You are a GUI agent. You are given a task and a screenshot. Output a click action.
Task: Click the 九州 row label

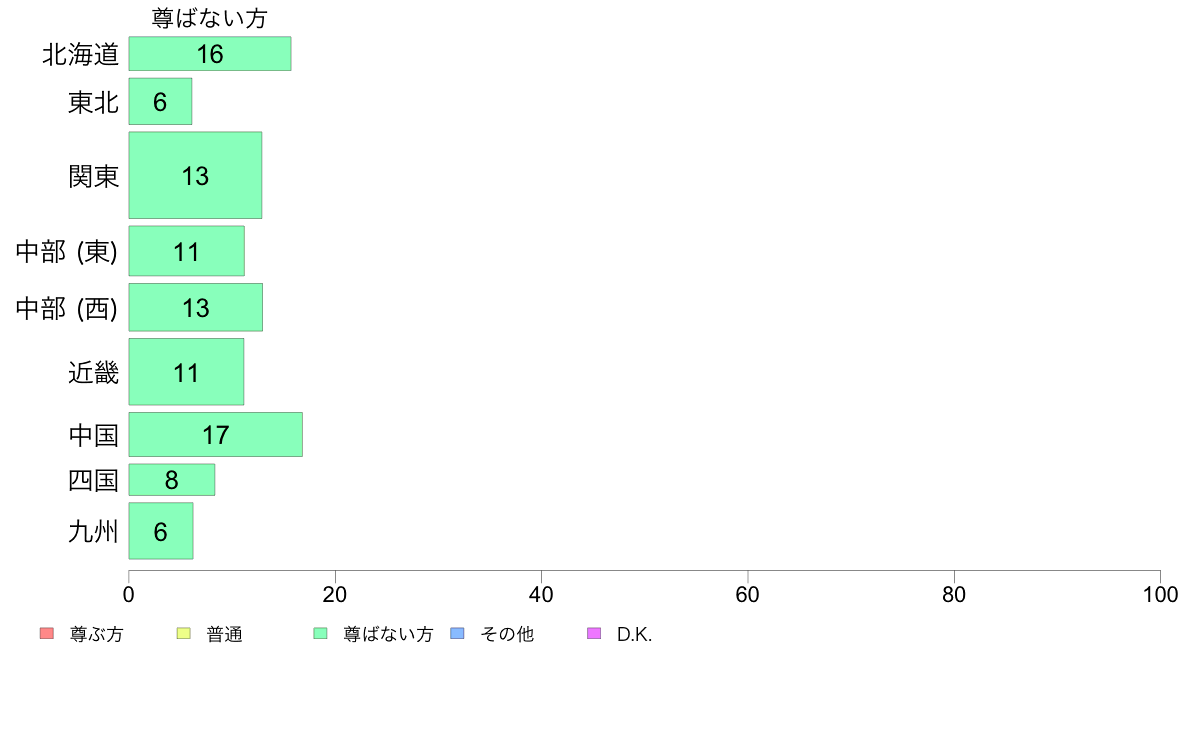pyautogui.click(x=94, y=531)
